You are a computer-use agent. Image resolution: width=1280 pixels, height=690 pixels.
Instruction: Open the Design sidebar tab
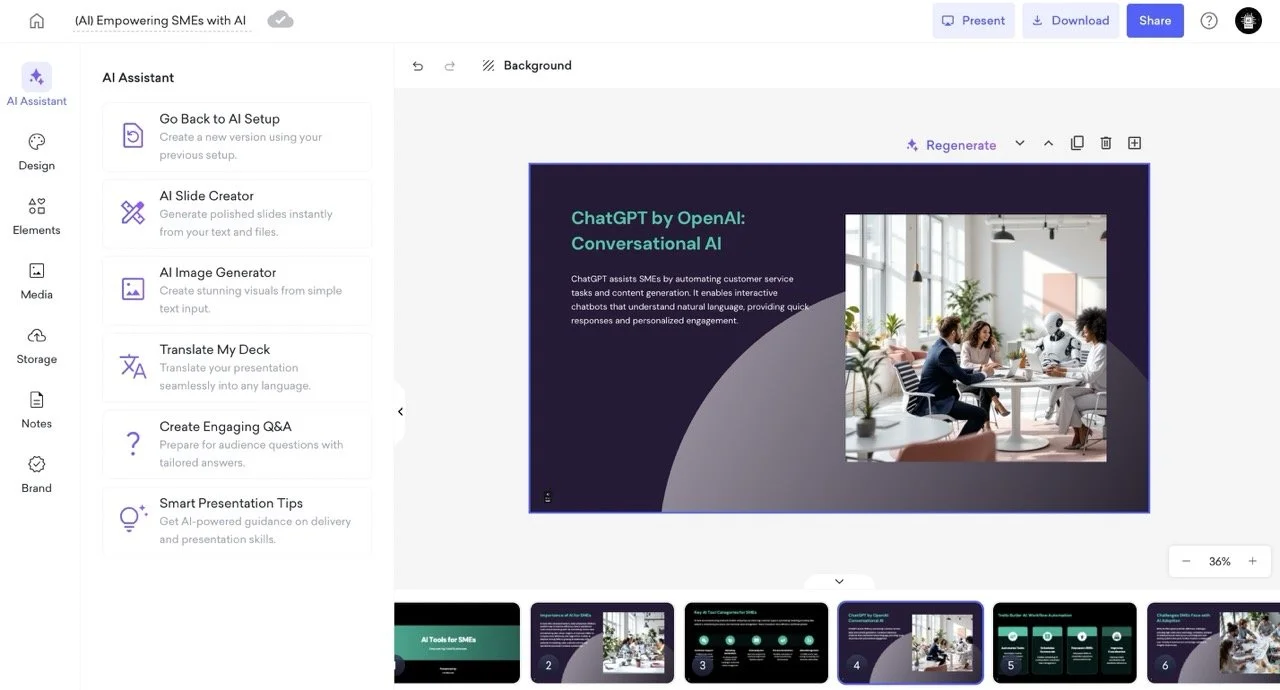37,151
